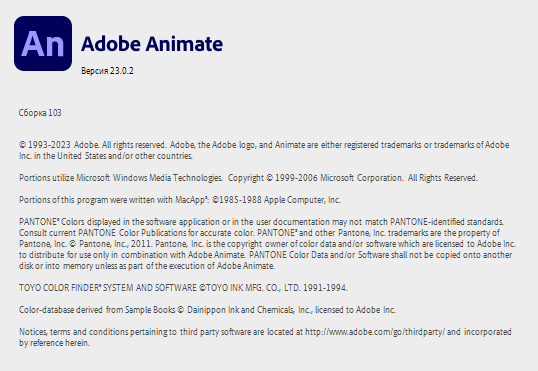Click the 'Adobe Animate' title heading
The height and width of the screenshot is (371, 538).
152,44
